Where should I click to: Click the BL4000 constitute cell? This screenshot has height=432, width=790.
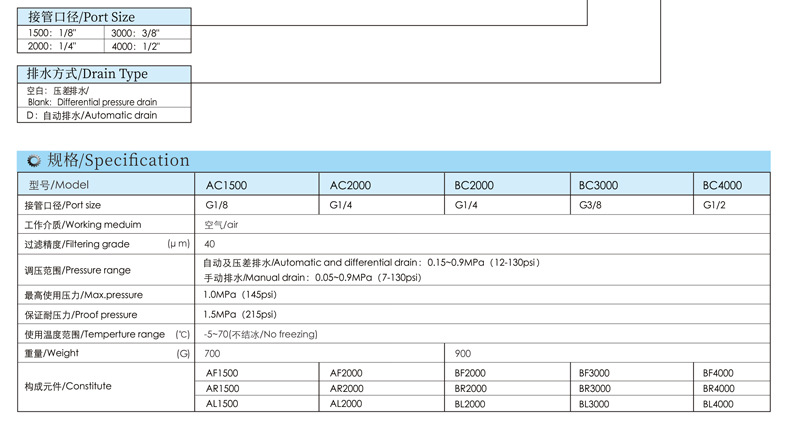718,404
